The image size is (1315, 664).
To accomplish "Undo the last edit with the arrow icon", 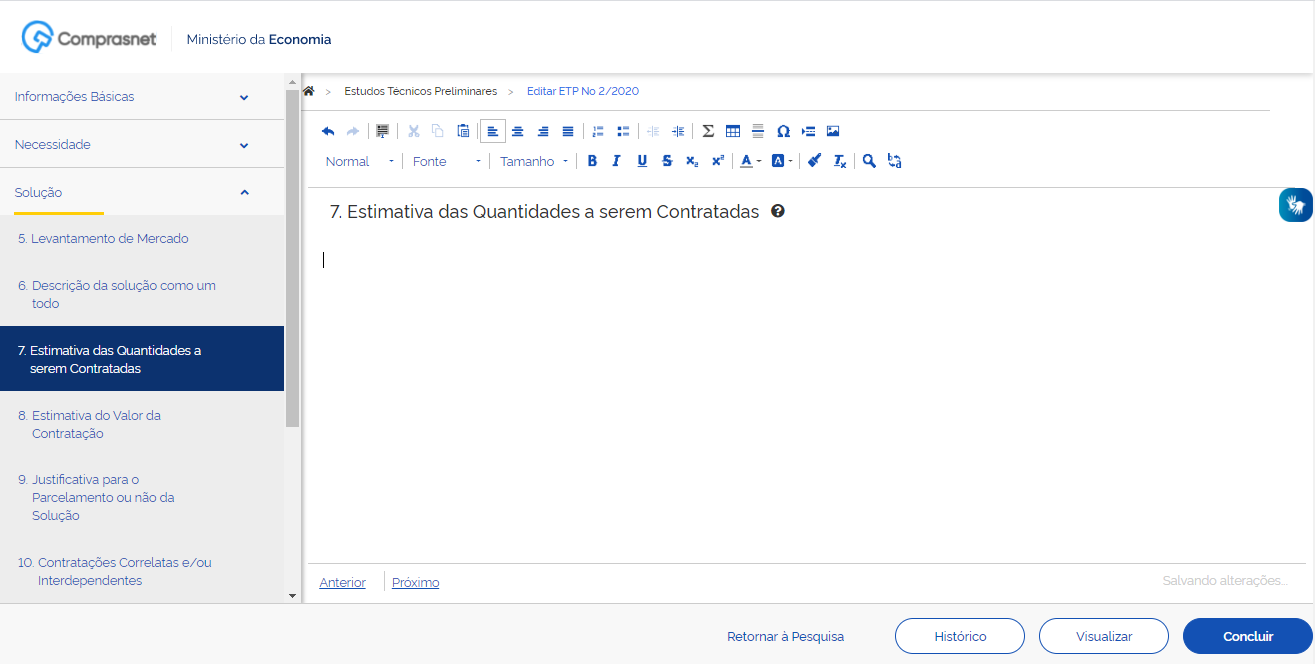I will [x=328, y=130].
